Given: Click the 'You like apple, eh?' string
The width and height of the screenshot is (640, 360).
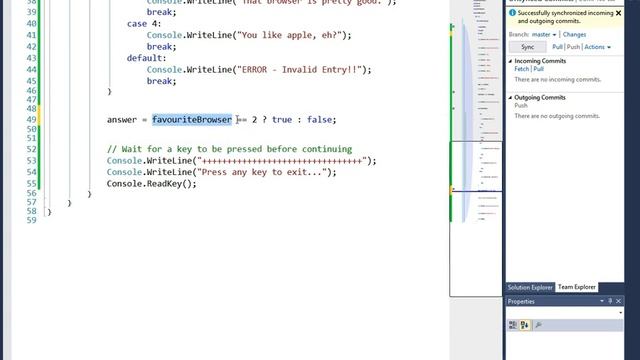Looking at the screenshot, I should (289, 35).
